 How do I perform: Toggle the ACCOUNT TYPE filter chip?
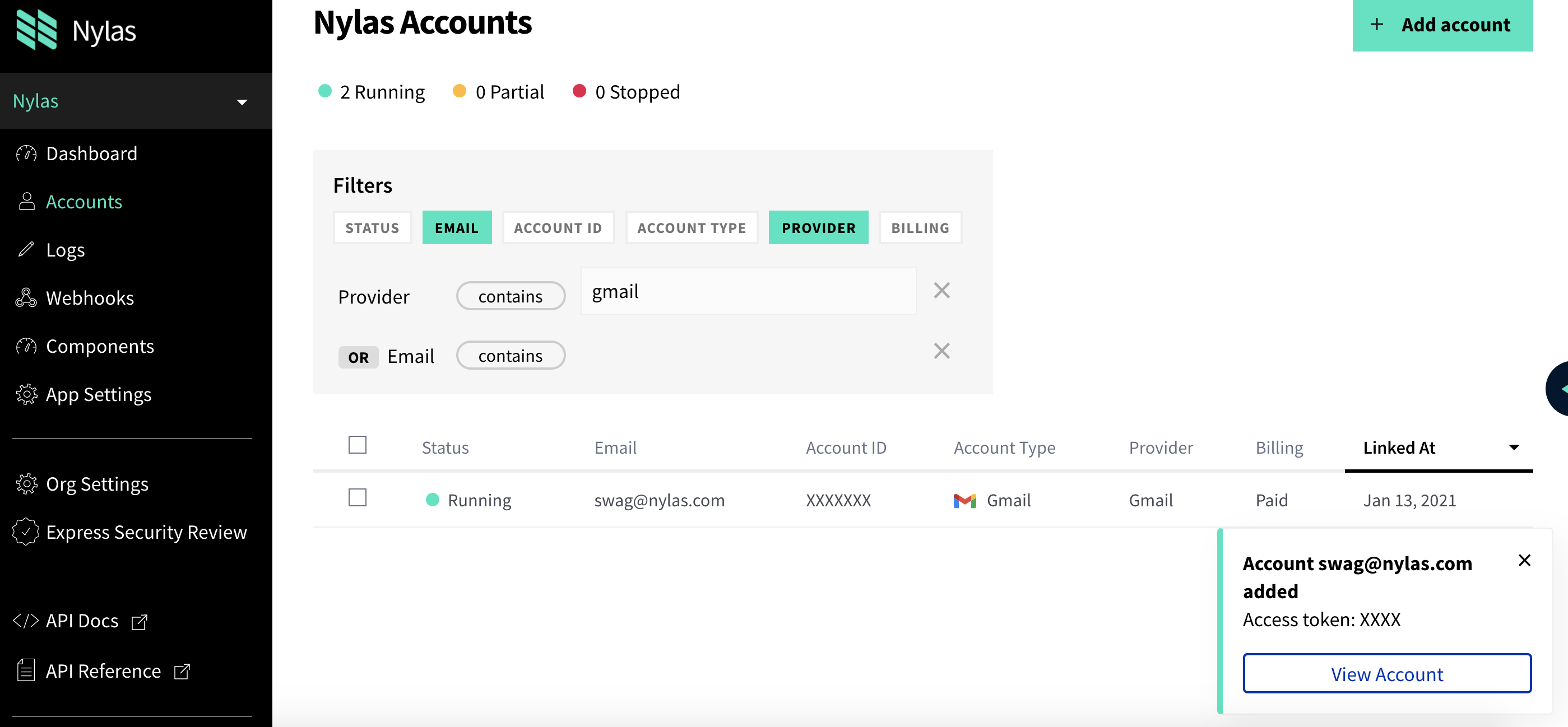tap(692, 227)
